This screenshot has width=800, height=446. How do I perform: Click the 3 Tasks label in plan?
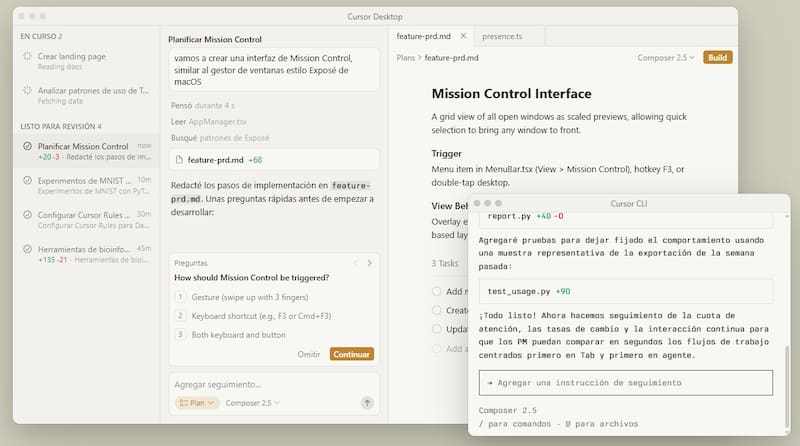click(x=445, y=263)
